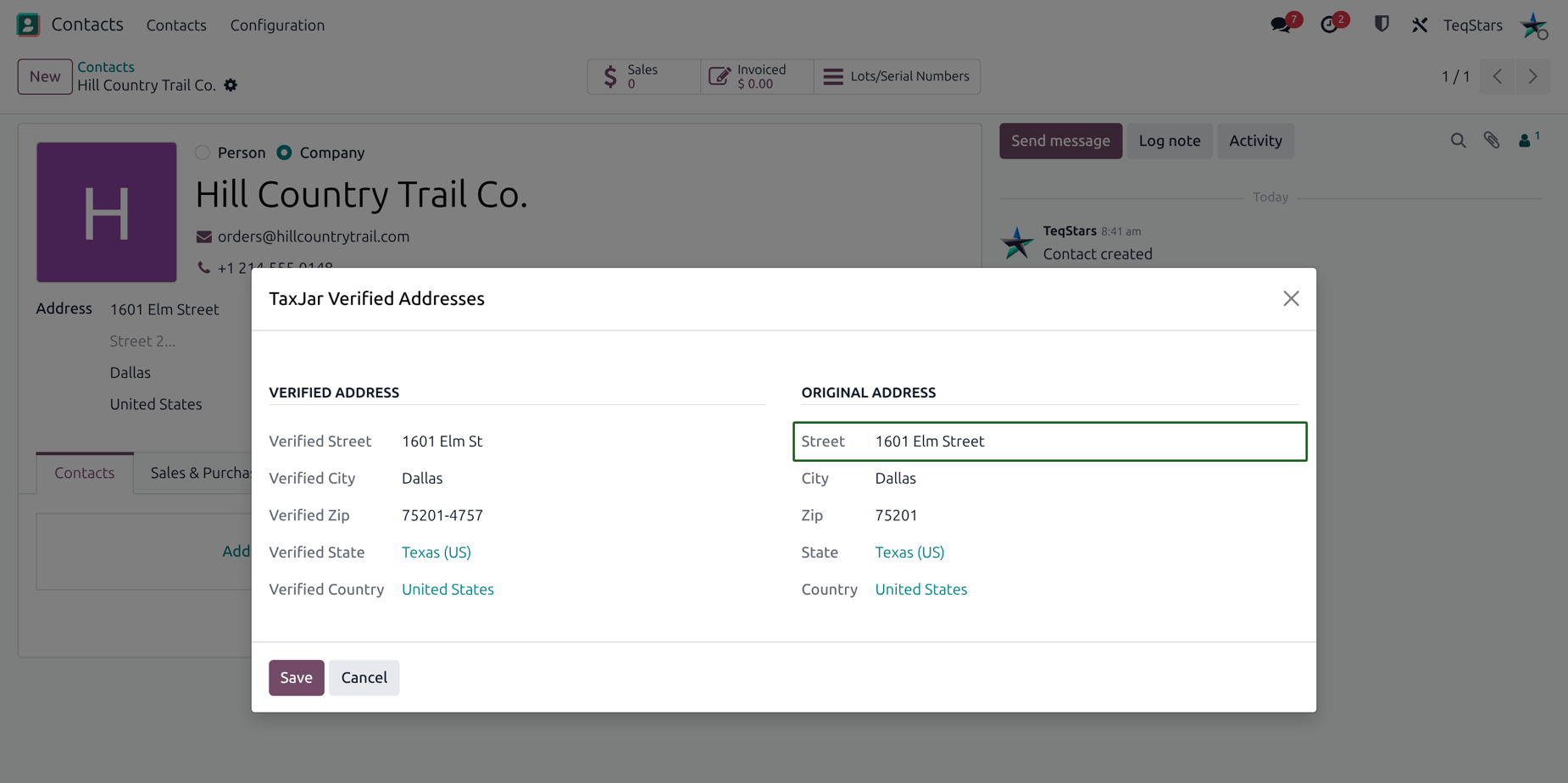
Task: Click the TeqStars star avatar in chatter
Action: 1017,243
